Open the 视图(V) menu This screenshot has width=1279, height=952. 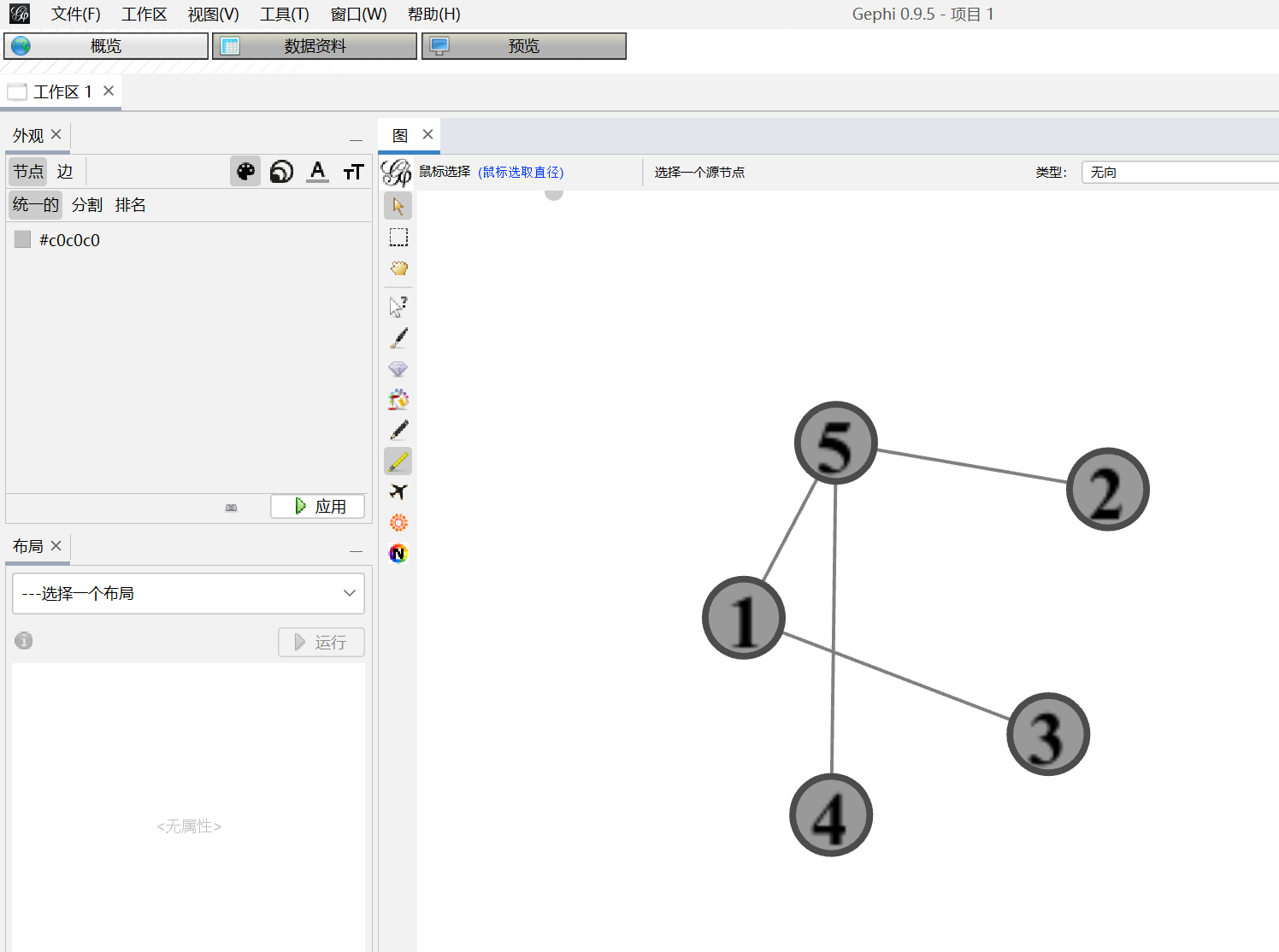(214, 15)
